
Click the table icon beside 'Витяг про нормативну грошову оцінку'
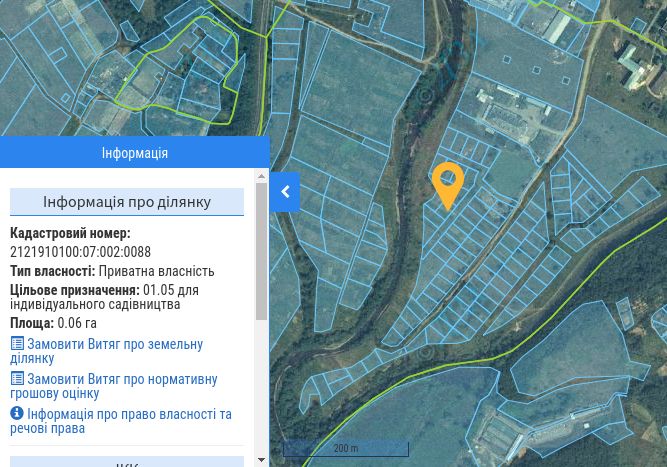17,378
